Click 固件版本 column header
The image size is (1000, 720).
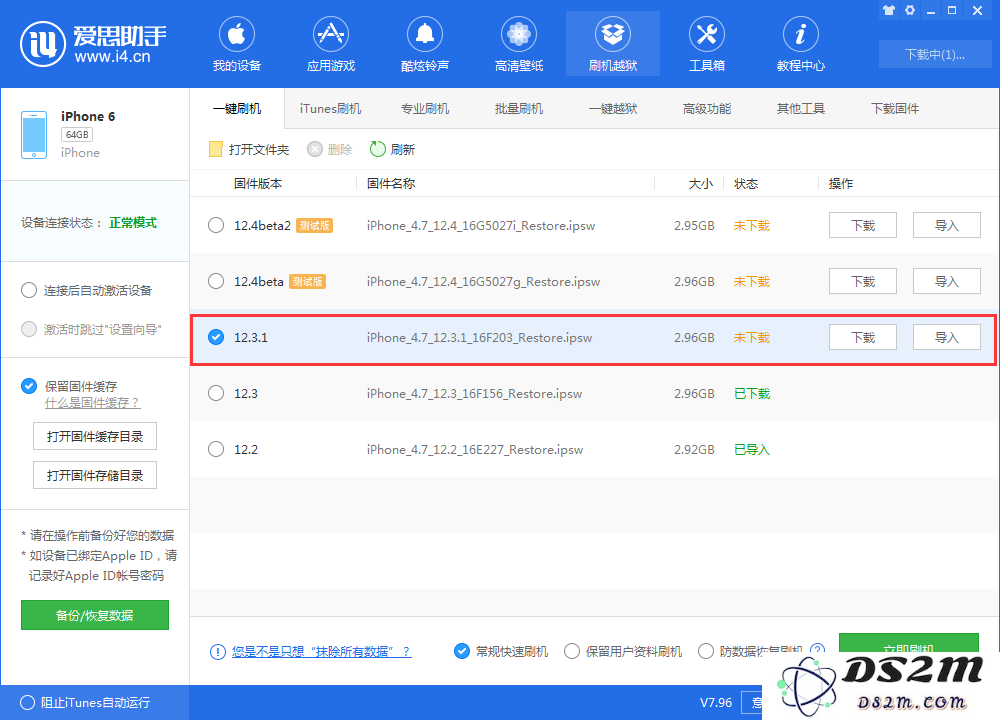pos(258,184)
